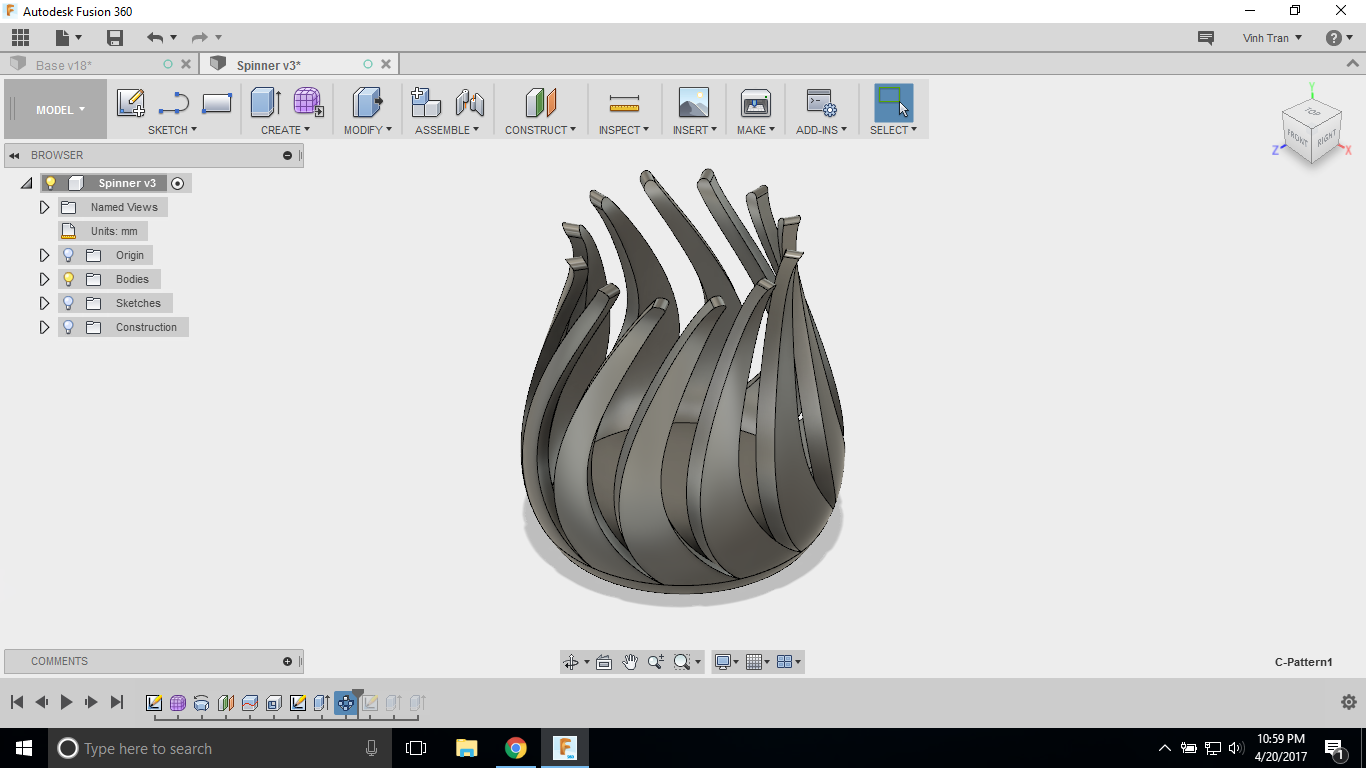Click the Redo arrow
1366x768 pixels.
199,38
